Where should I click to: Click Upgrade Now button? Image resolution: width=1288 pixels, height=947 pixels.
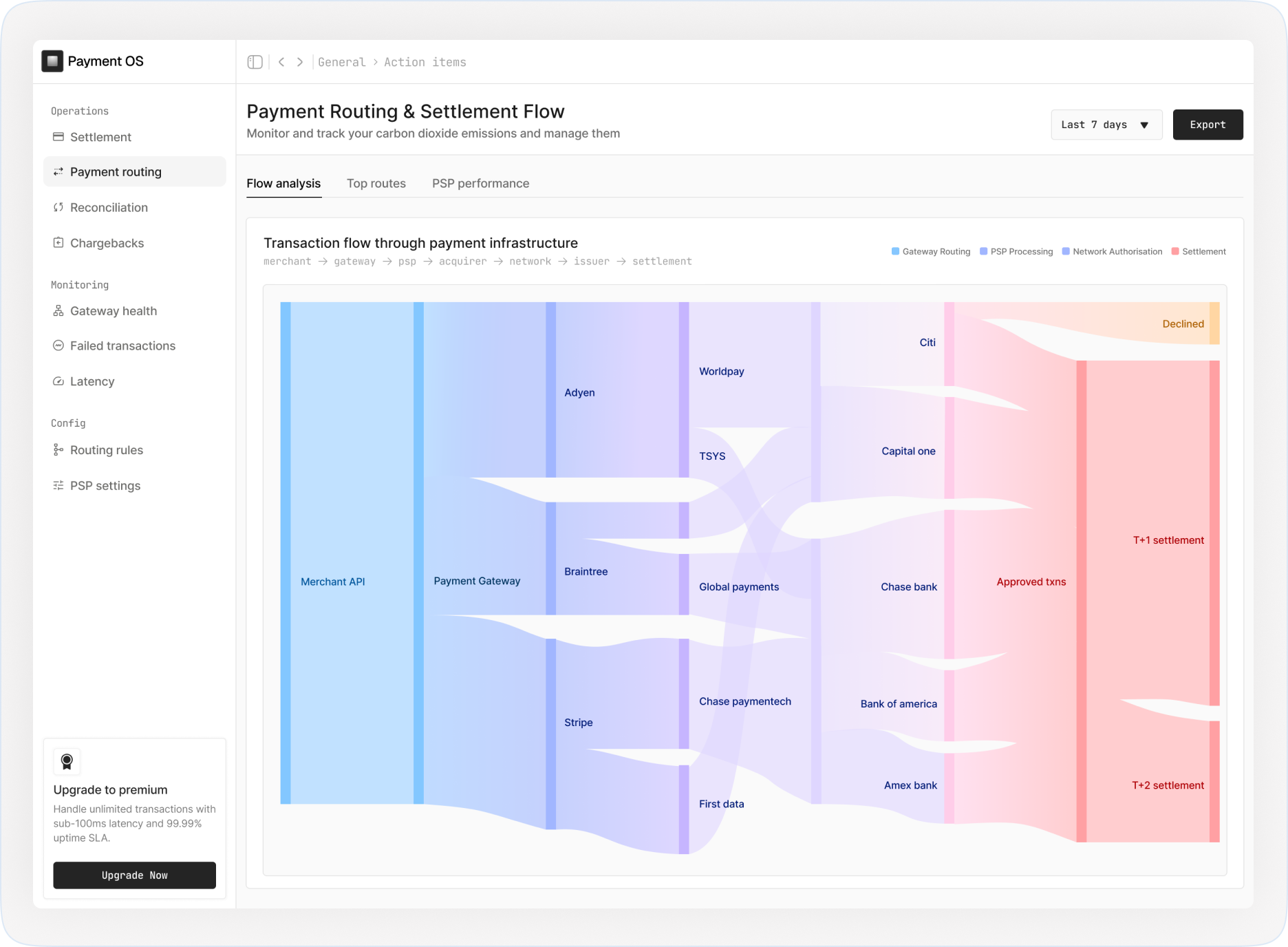(x=135, y=875)
